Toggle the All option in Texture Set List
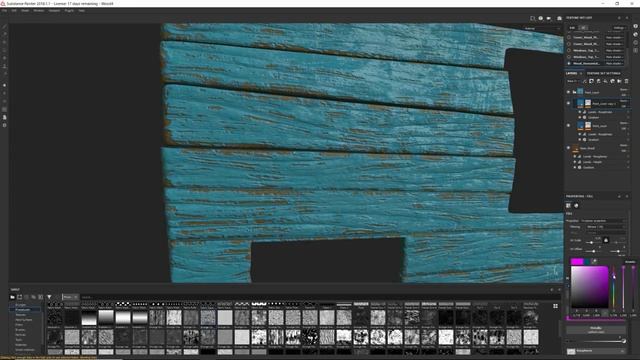 pos(583,28)
